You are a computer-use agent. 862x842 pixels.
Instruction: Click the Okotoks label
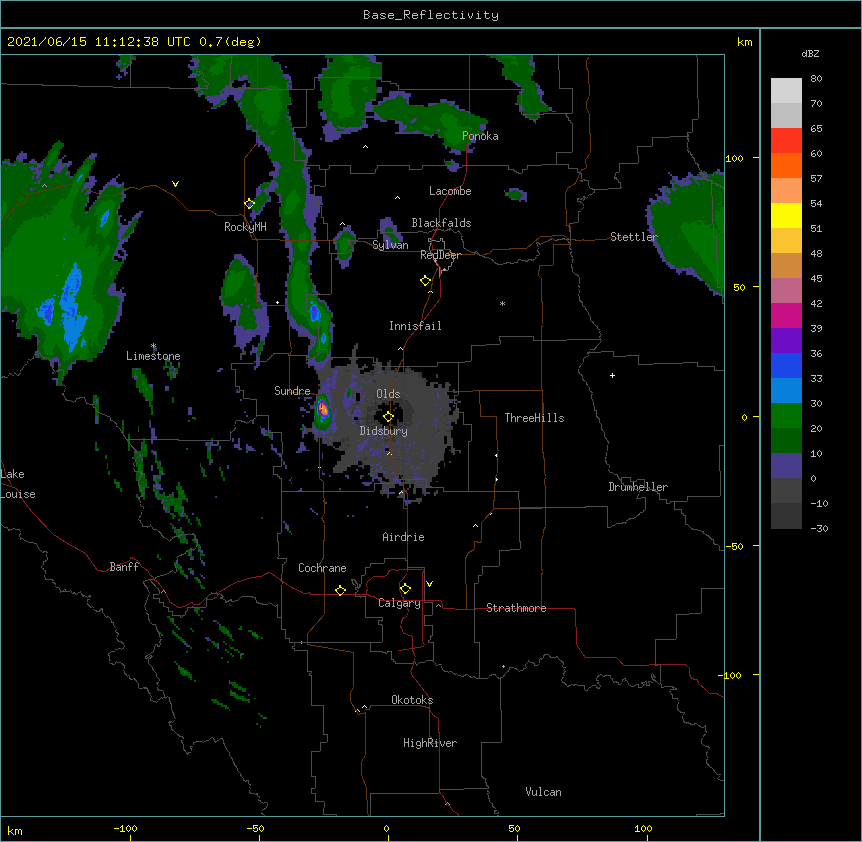pos(412,700)
